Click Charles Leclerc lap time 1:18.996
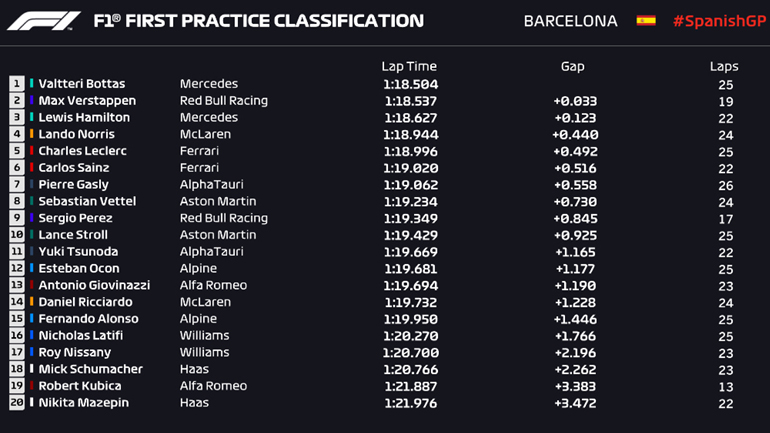The image size is (770, 433). tap(410, 151)
